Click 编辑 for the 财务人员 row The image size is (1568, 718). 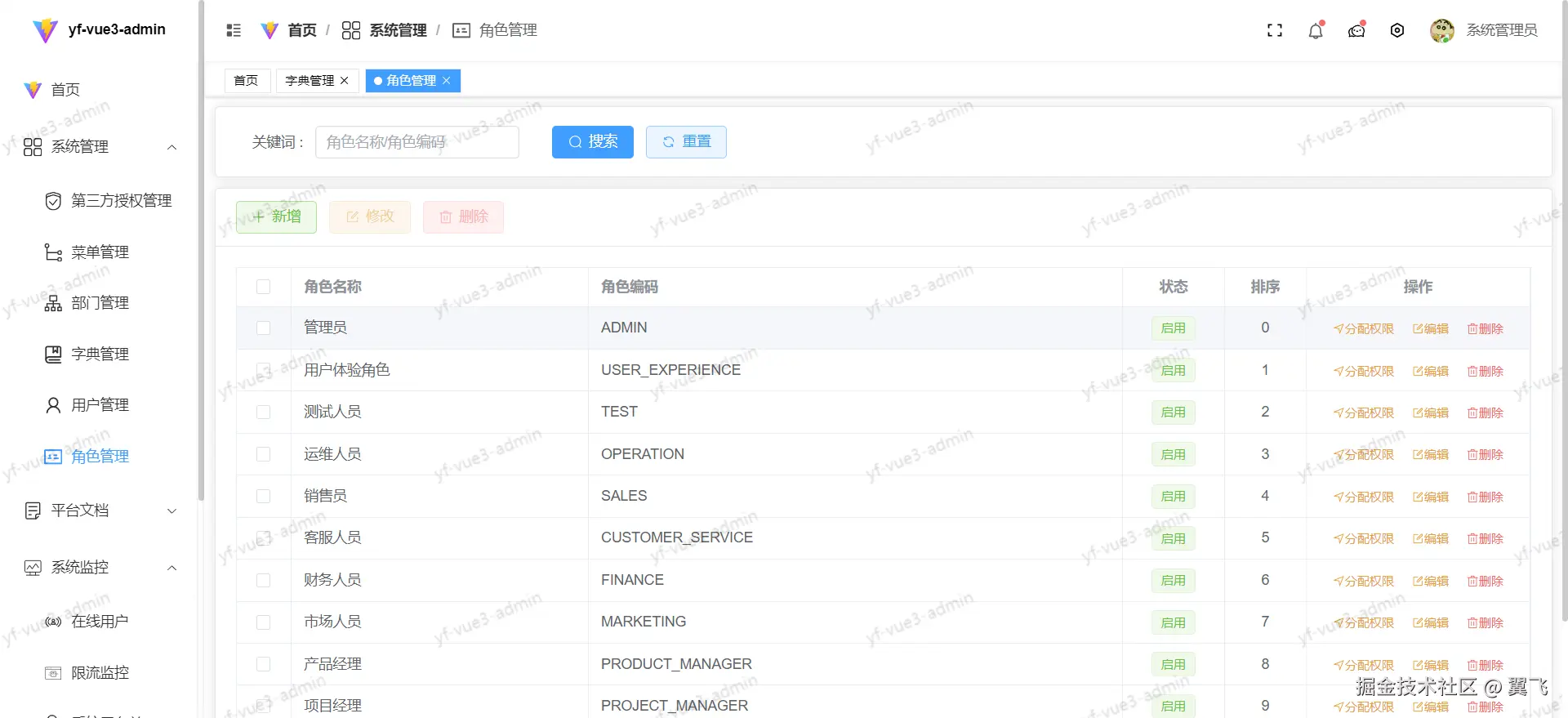(x=1431, y=581)
